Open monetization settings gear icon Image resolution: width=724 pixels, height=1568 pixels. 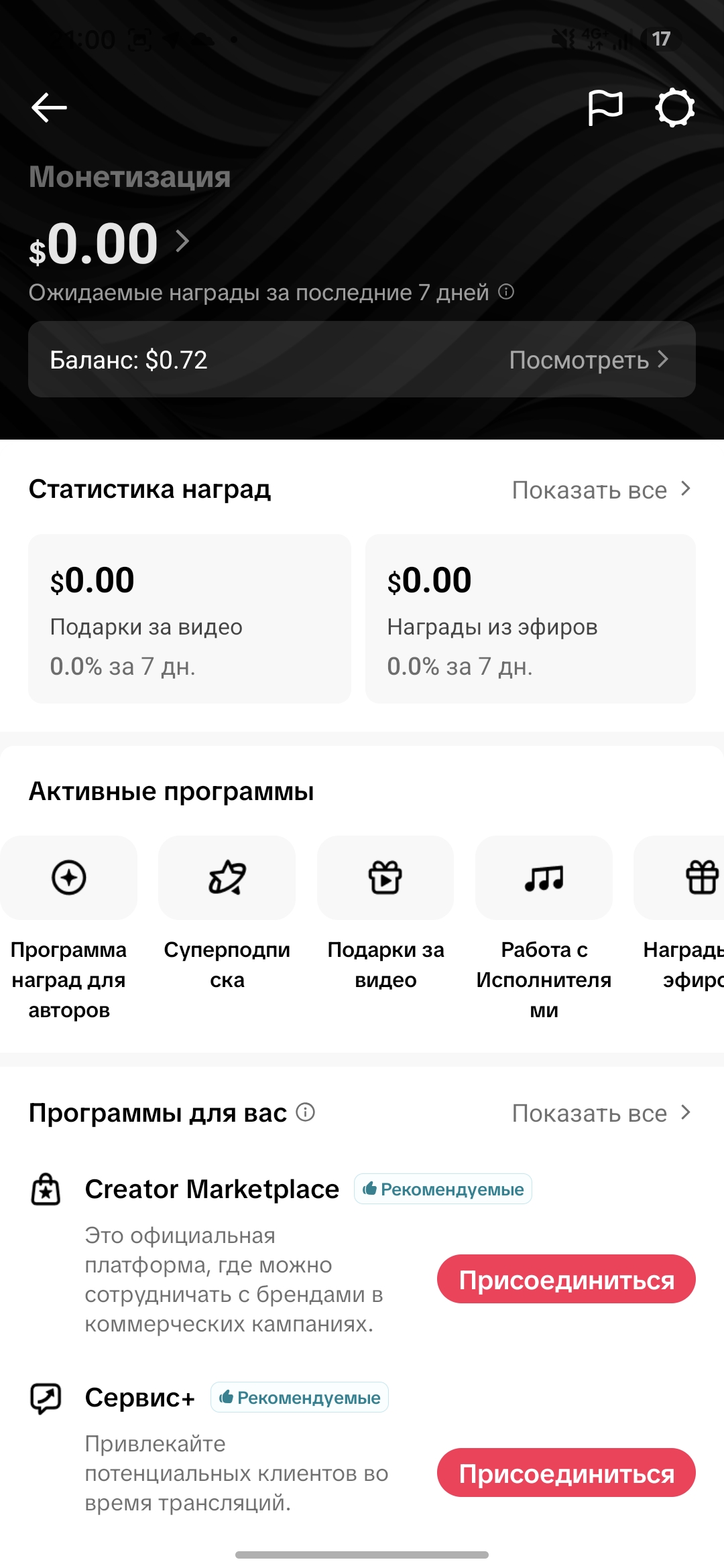(x=674, y=108)
